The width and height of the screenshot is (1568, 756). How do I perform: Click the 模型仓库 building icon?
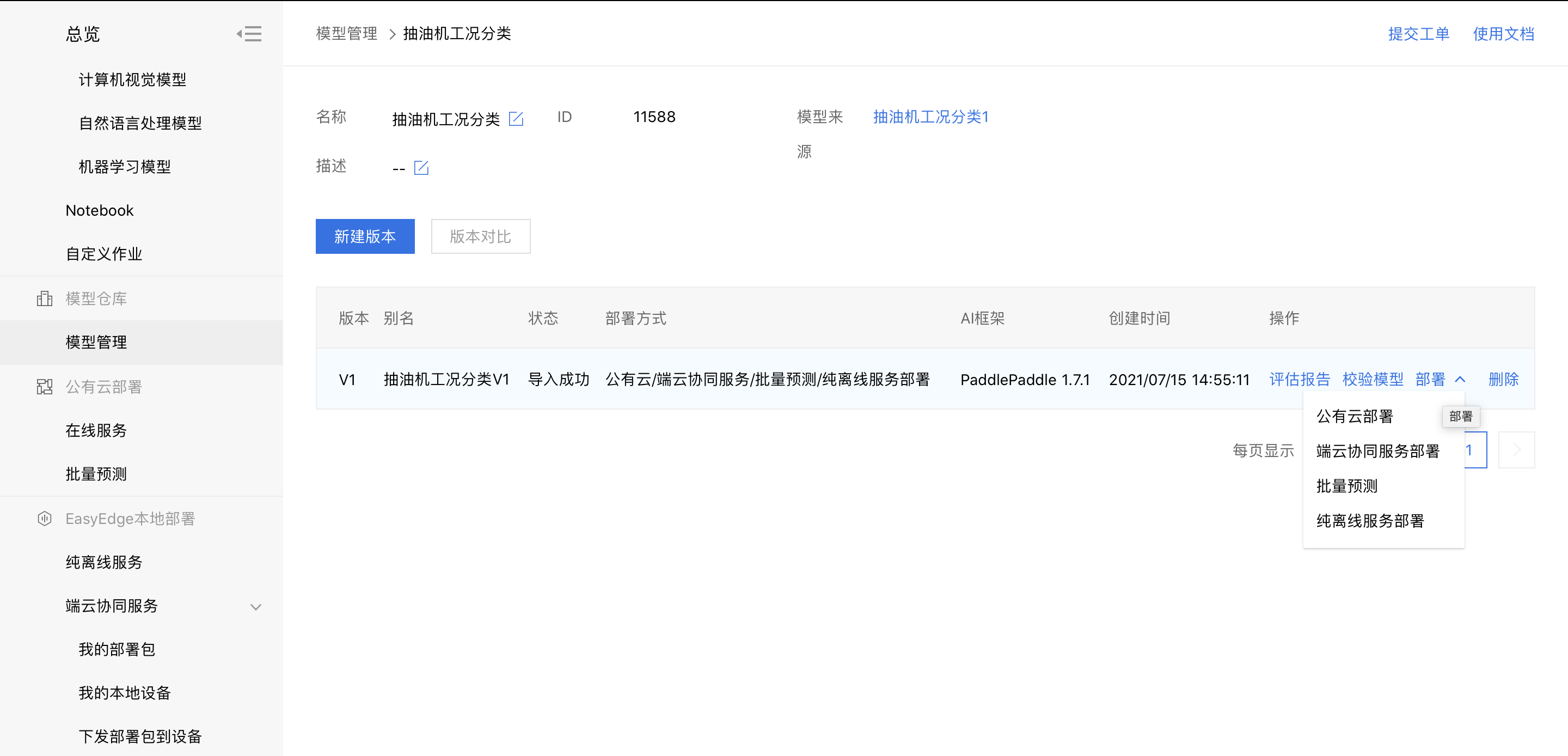[45, 298]
